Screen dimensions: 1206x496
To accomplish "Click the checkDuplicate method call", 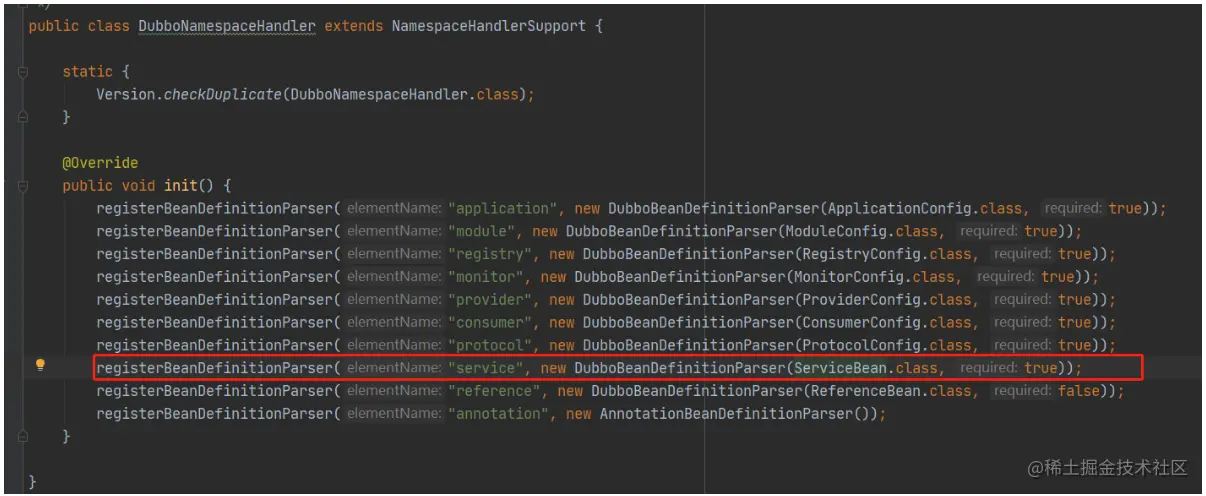I will pos(223,94).
